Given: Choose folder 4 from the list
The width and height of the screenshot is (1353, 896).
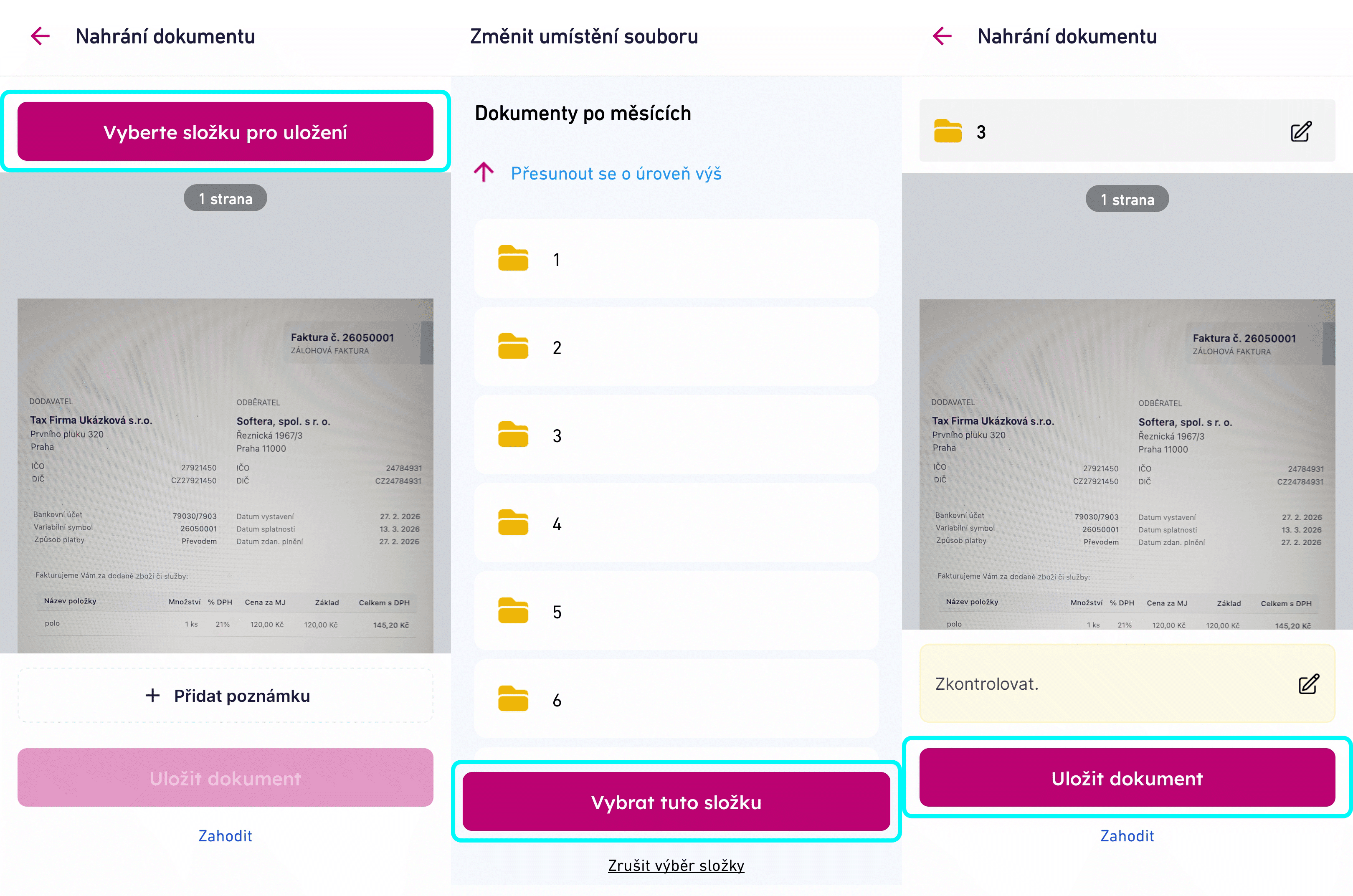Looking at the screenshot, I should click(675, 523).
